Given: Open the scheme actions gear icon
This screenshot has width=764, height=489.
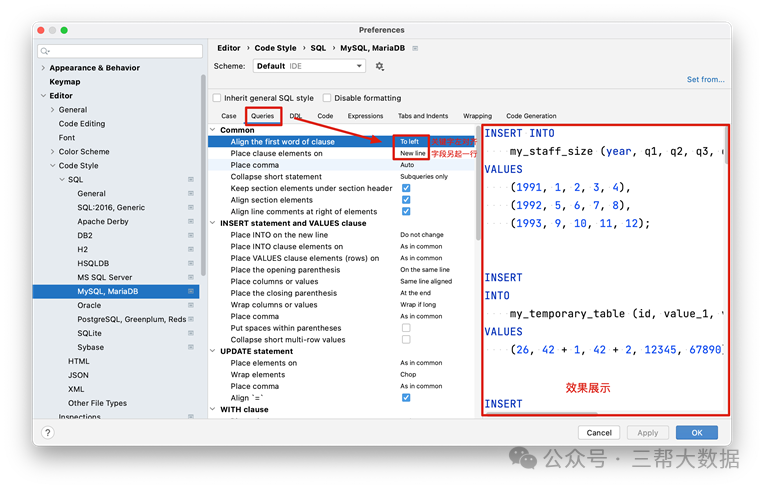Looking at the screenshot, I should (380, 66).
